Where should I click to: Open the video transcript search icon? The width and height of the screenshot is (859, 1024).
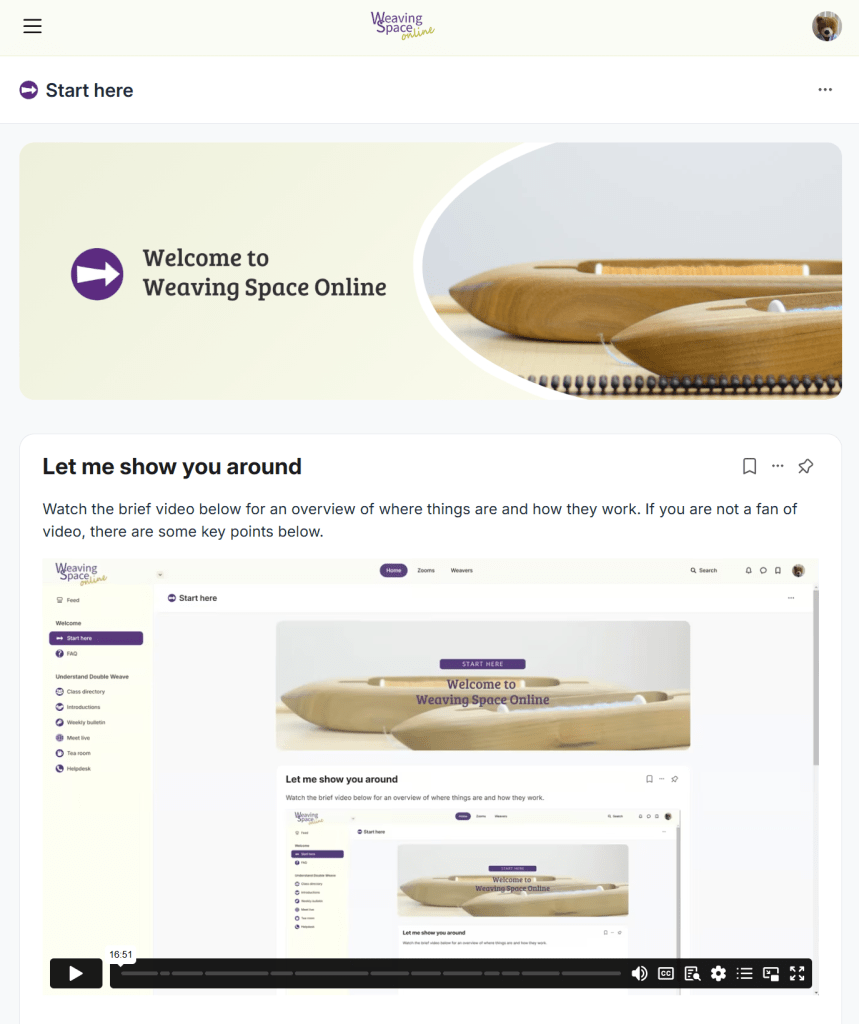coord(692,974)
